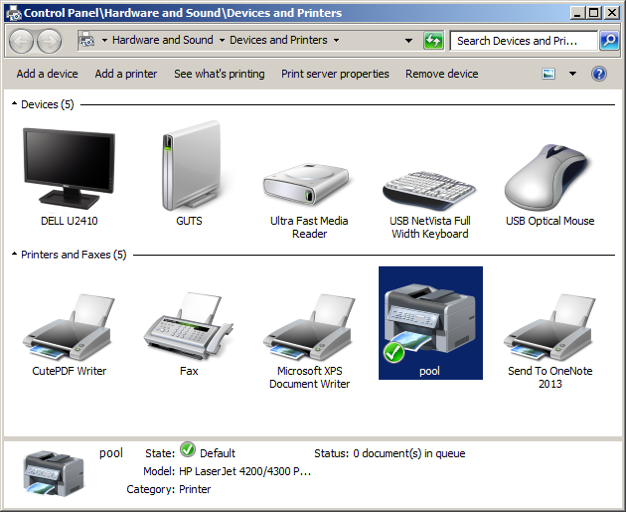
Task: Click the Back navigation arrow
Action: 21,41
